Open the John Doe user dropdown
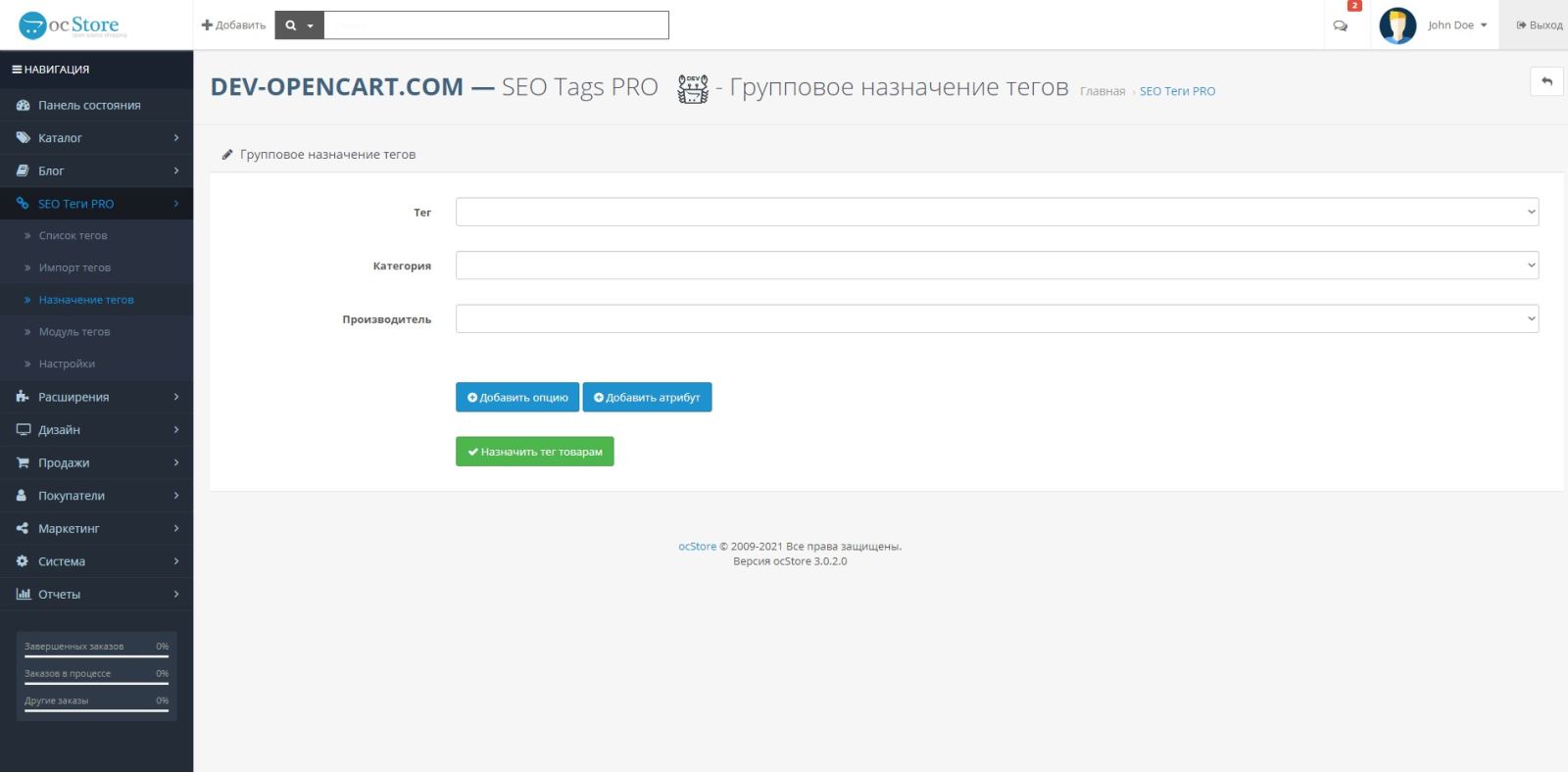The height and width of the screenshot is (773, 1568). (x=1457, y=25)
